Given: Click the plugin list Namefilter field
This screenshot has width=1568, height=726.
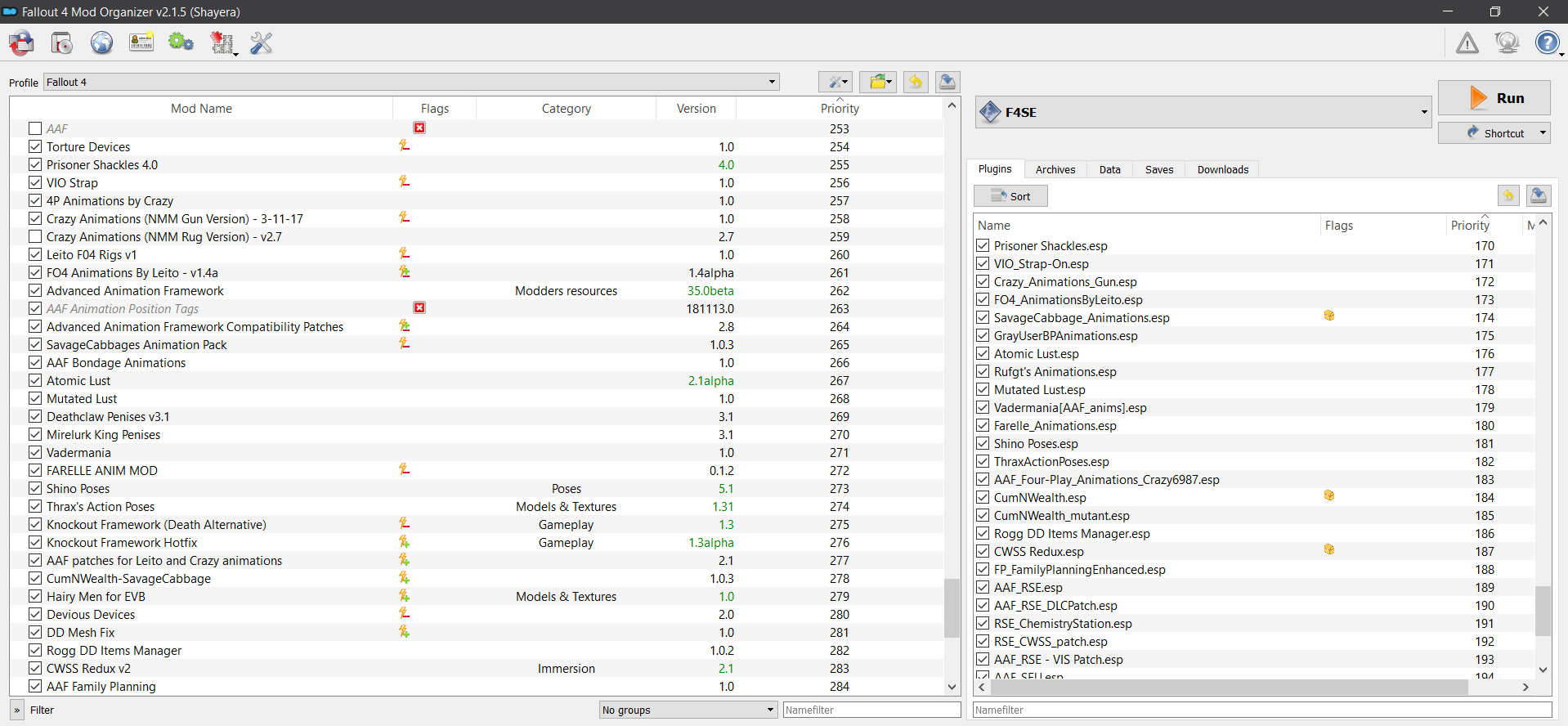Looking at the screenshot, I should [x=1262, y=710].
